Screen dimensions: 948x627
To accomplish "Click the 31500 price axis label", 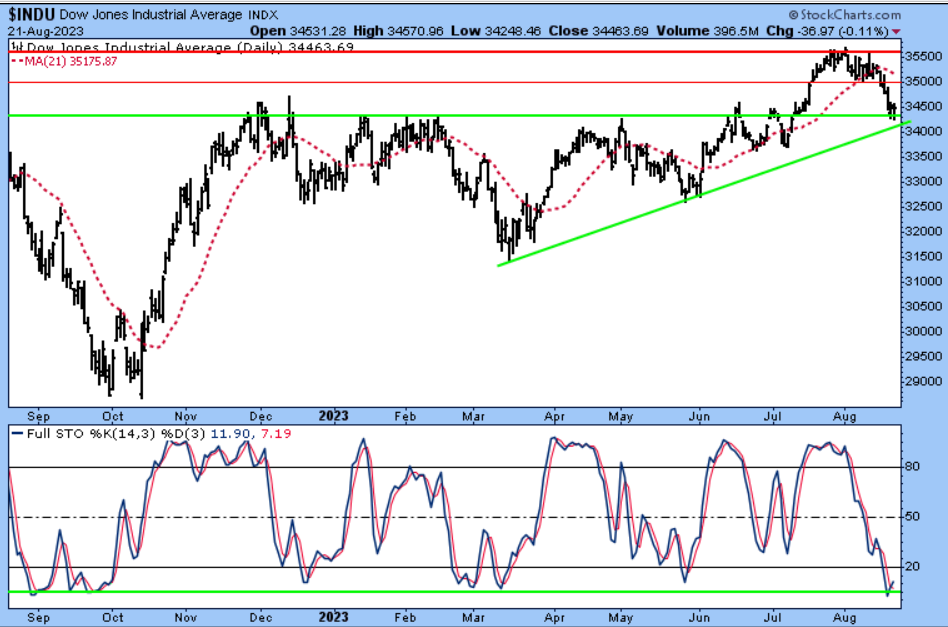I will point(923,256).
